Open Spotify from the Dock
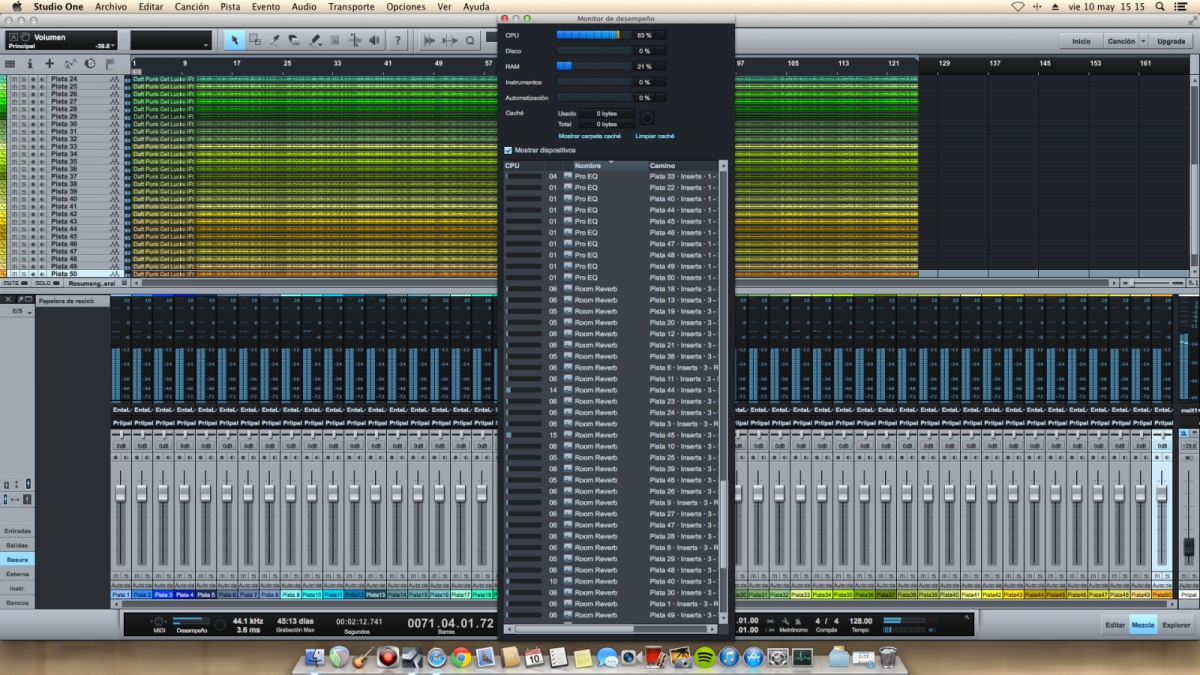 point(704,657)
